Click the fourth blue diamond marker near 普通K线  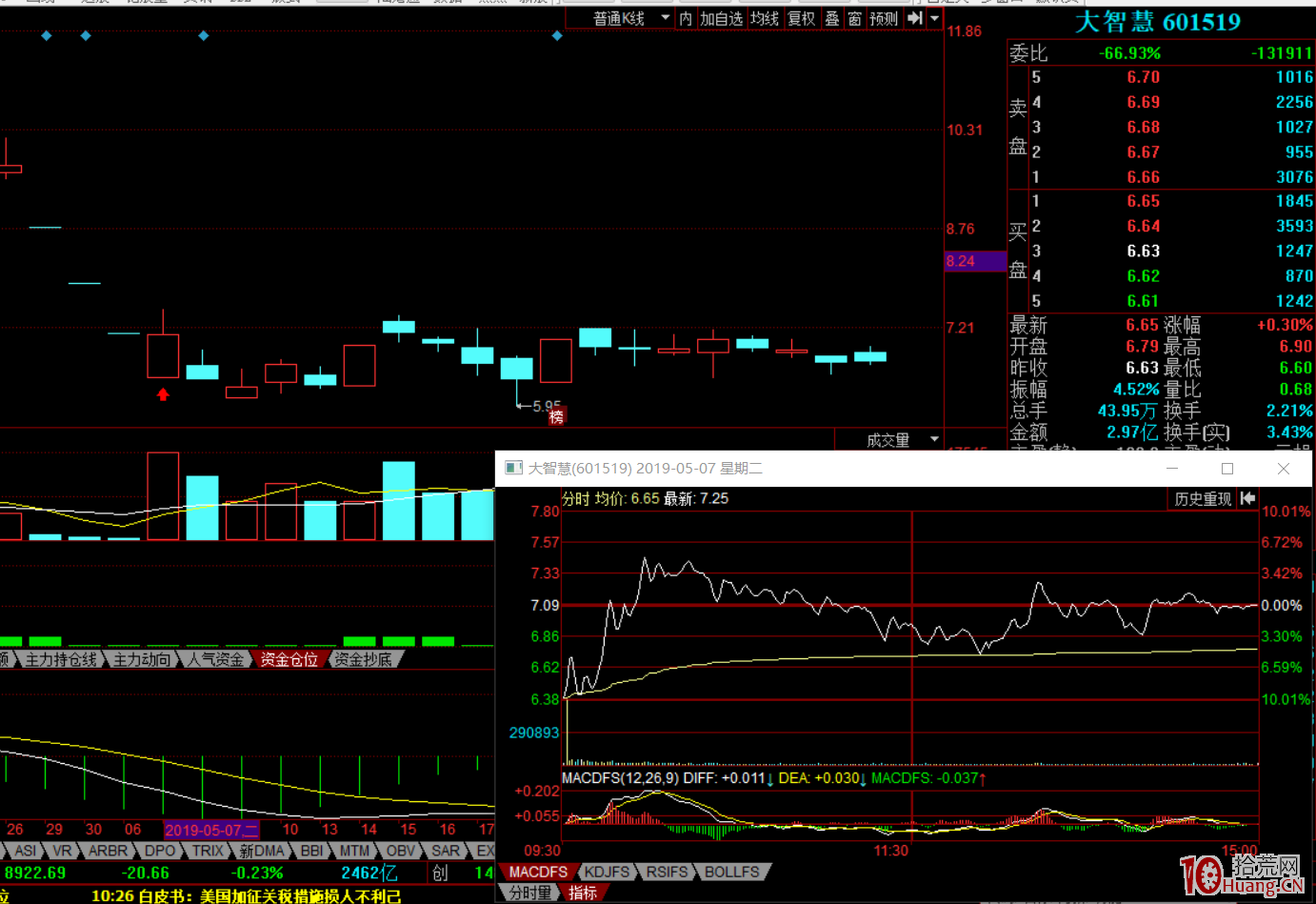point(557,35)
